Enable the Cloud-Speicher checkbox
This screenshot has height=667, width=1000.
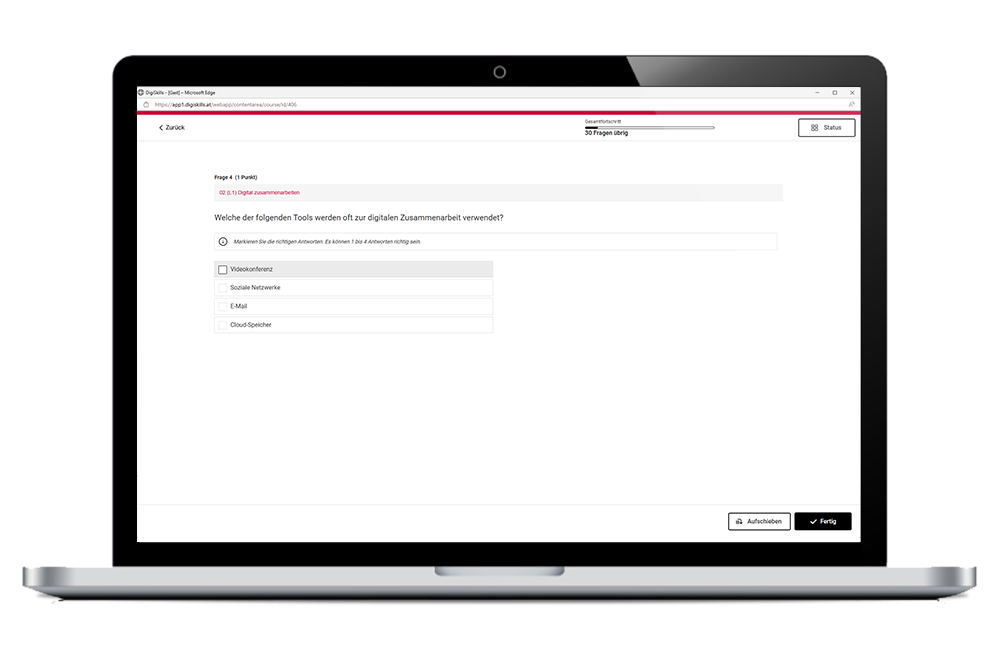(223, 325)
